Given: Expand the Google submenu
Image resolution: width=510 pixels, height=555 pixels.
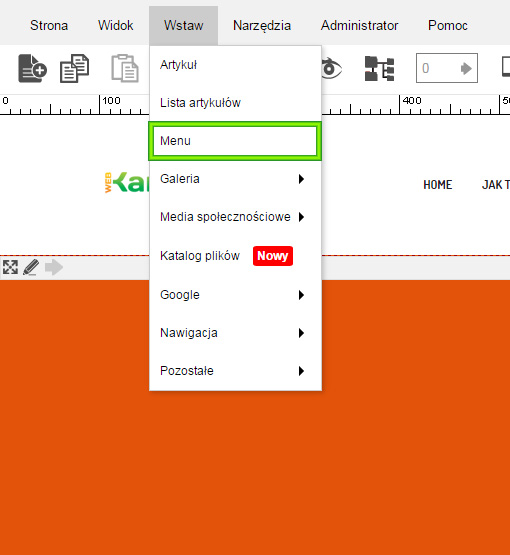Looking at the screenshot, I should [235, 294].
